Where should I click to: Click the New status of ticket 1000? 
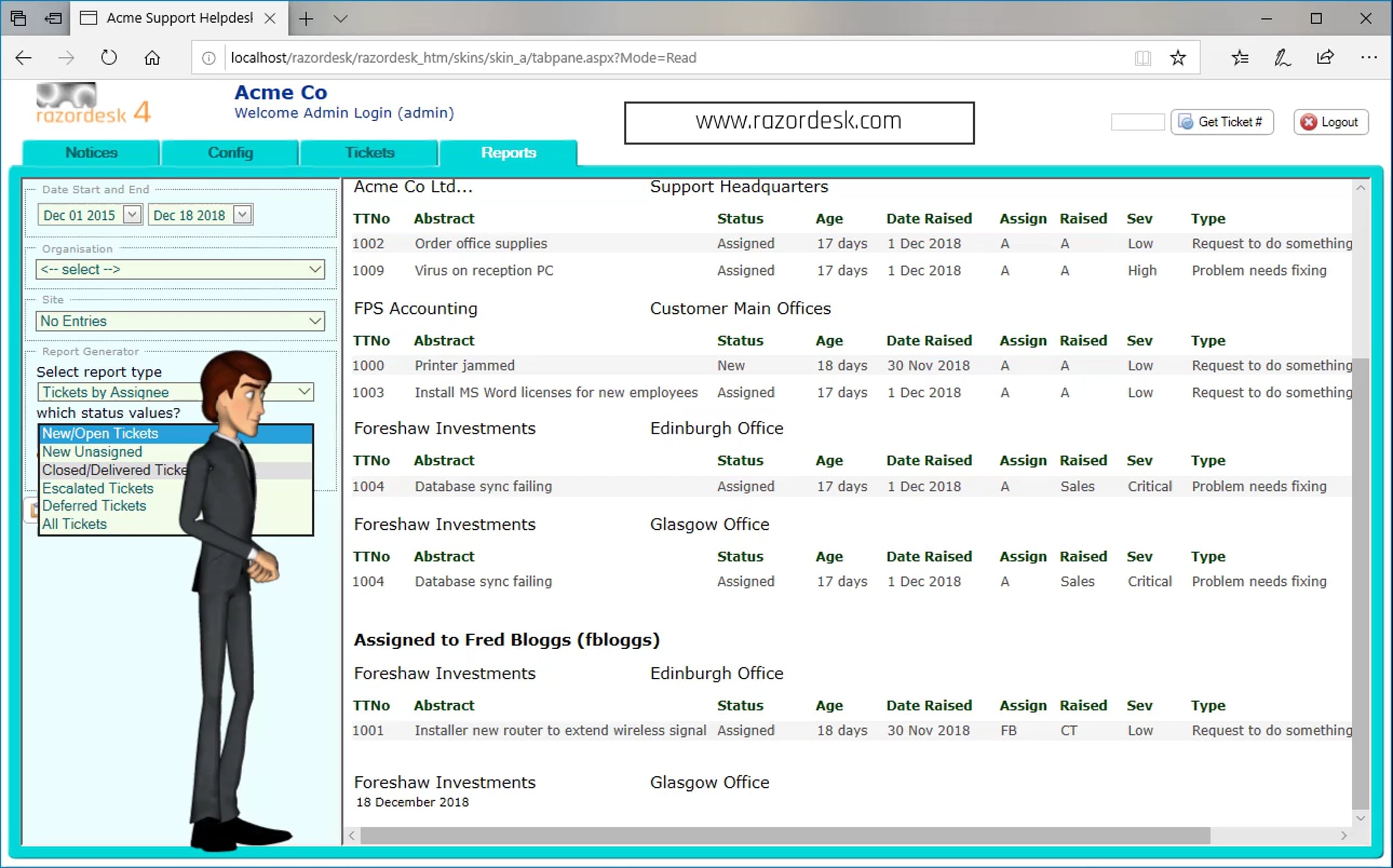pos(731,366)
